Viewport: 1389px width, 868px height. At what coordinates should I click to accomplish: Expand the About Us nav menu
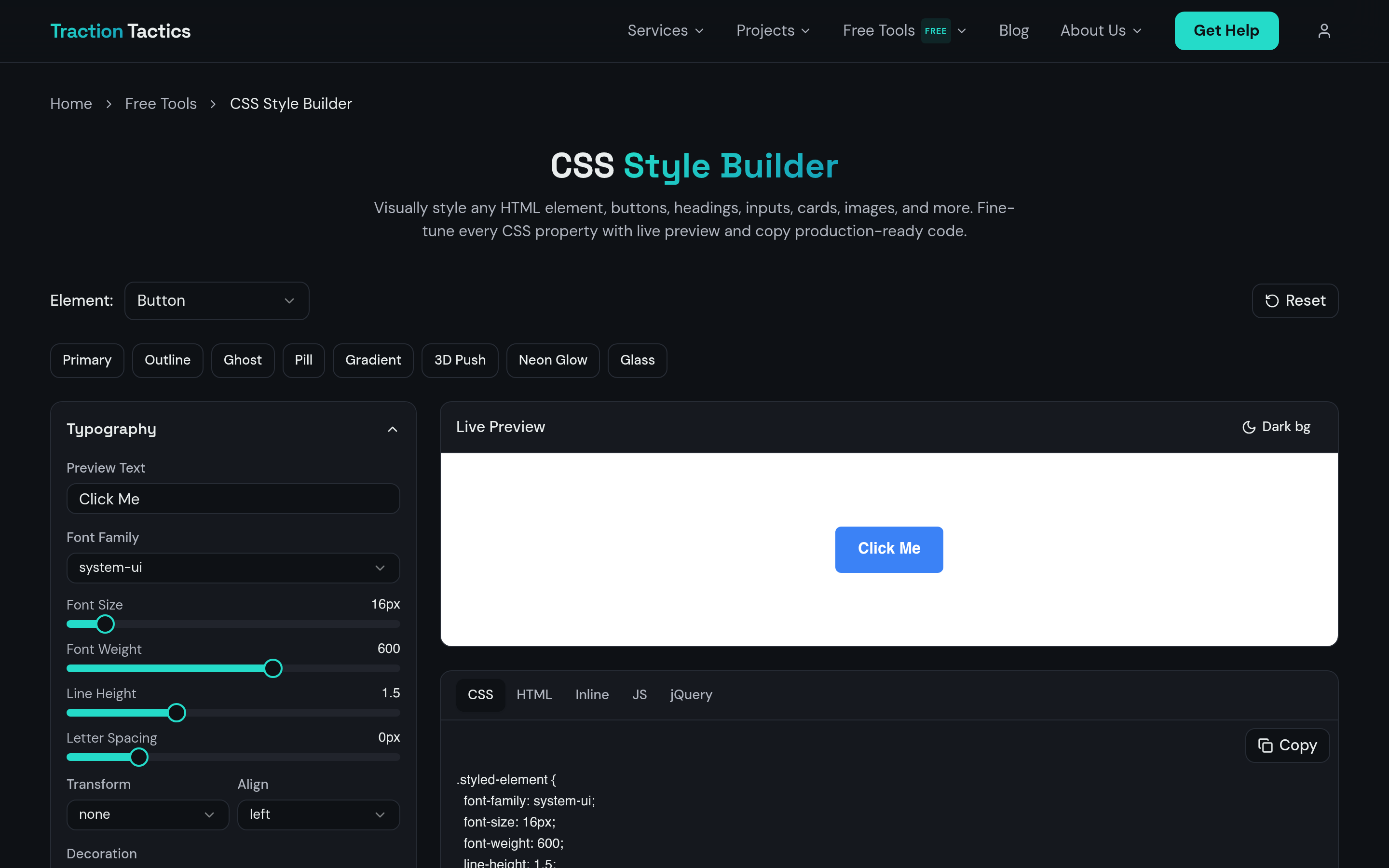pyautogui.click(x=1101, y=31)
